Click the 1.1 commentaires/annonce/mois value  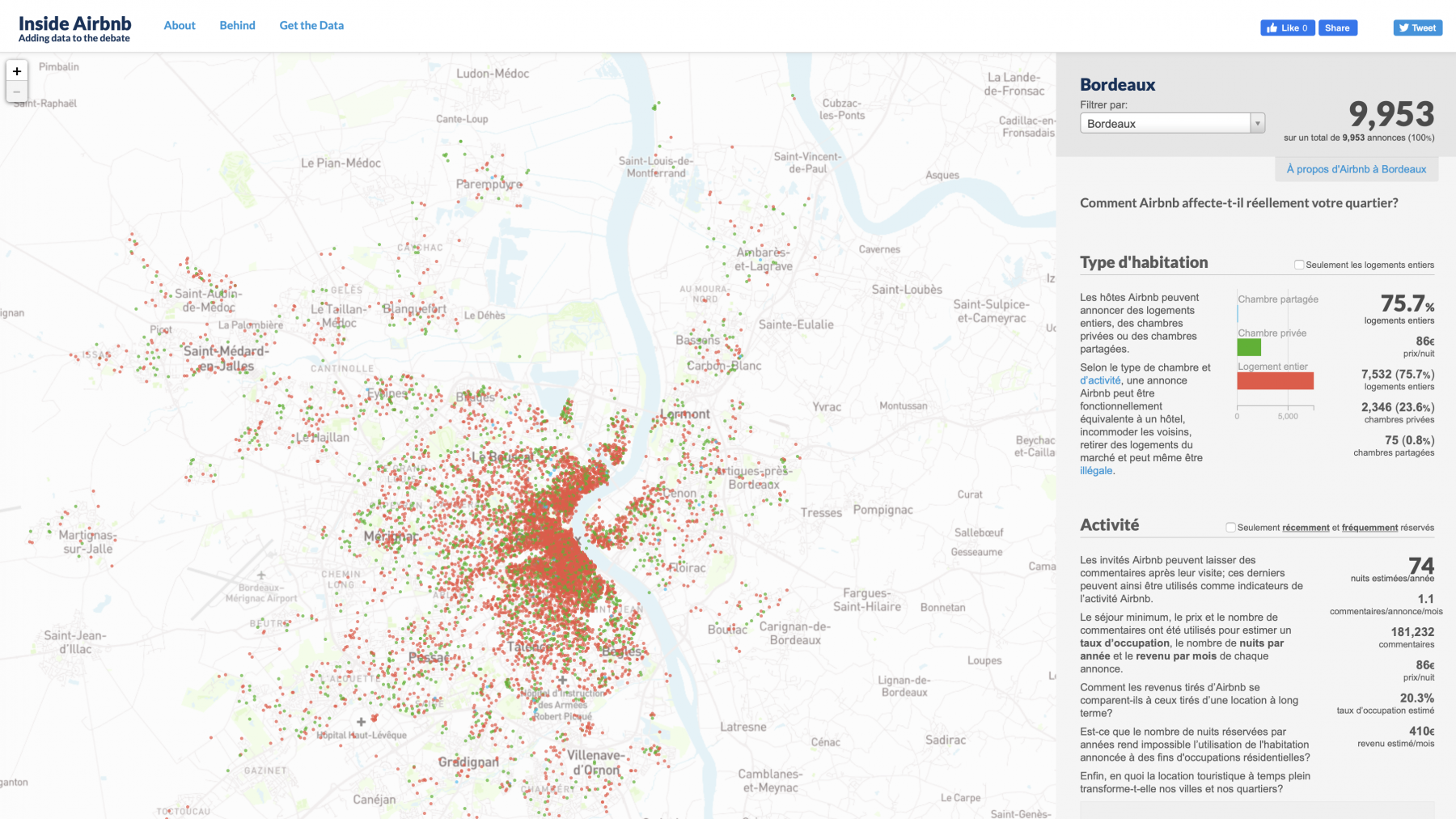[x=1426, y=599]
